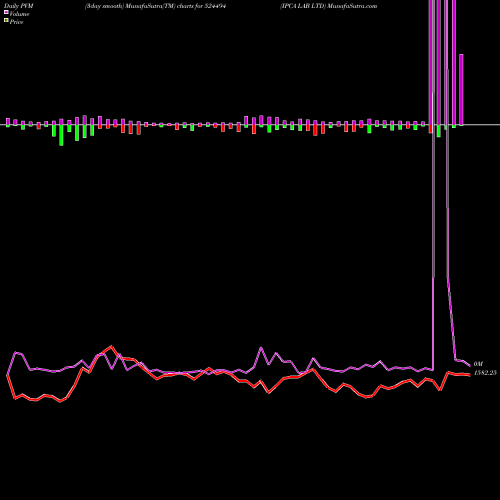Select the 'Volume' legend label

point(19,14)
